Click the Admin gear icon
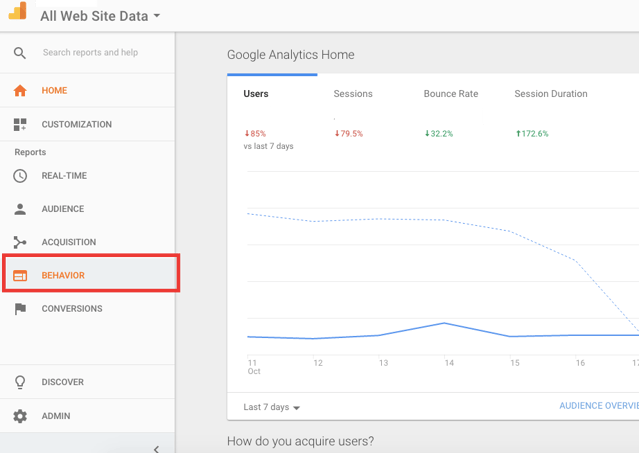 20,416
